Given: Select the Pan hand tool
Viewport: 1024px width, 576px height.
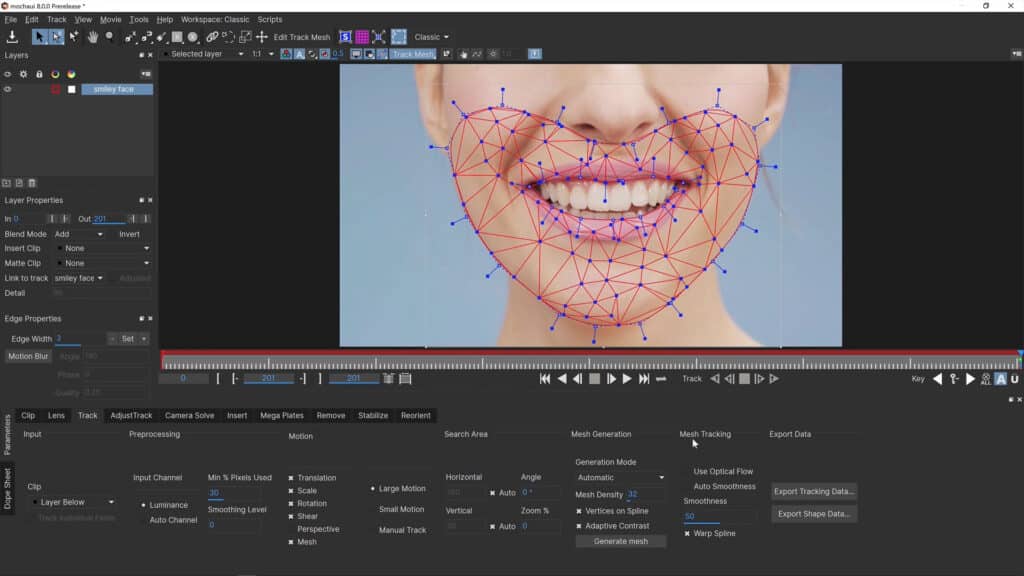Looking at the screenshot, I should point(93,37).
